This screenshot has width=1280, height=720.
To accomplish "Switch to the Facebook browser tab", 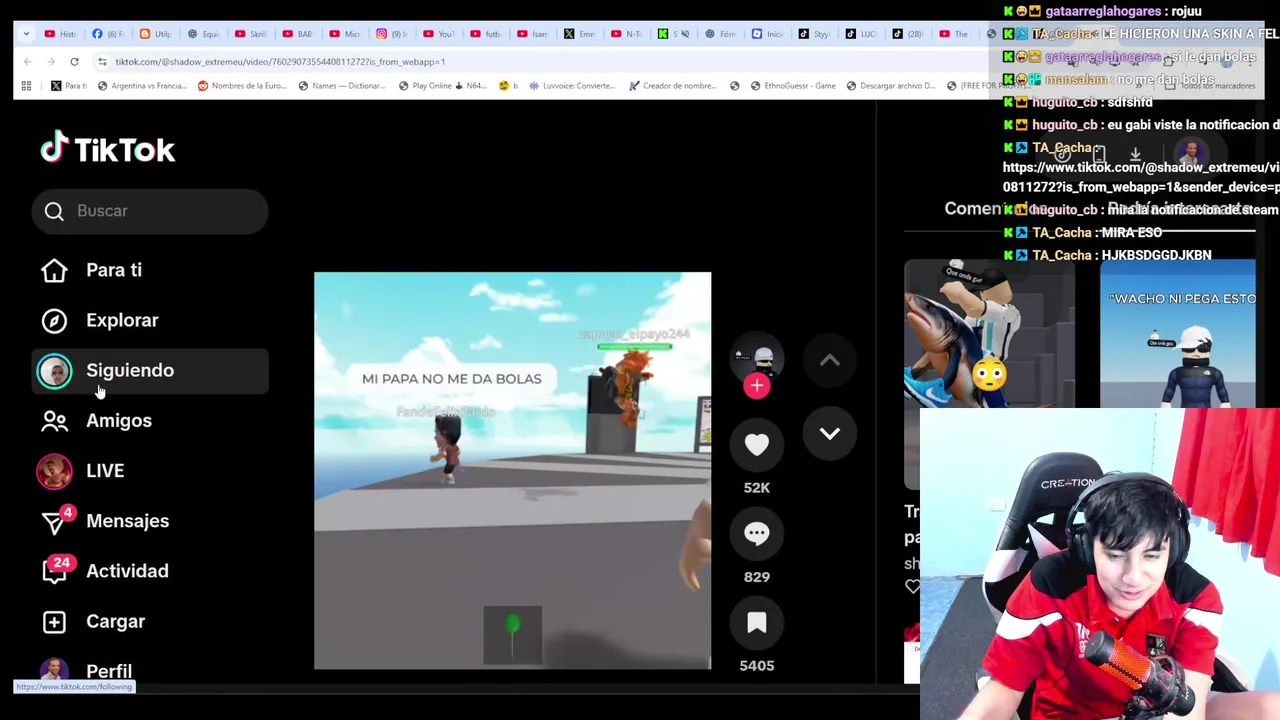I will (109, 34).
